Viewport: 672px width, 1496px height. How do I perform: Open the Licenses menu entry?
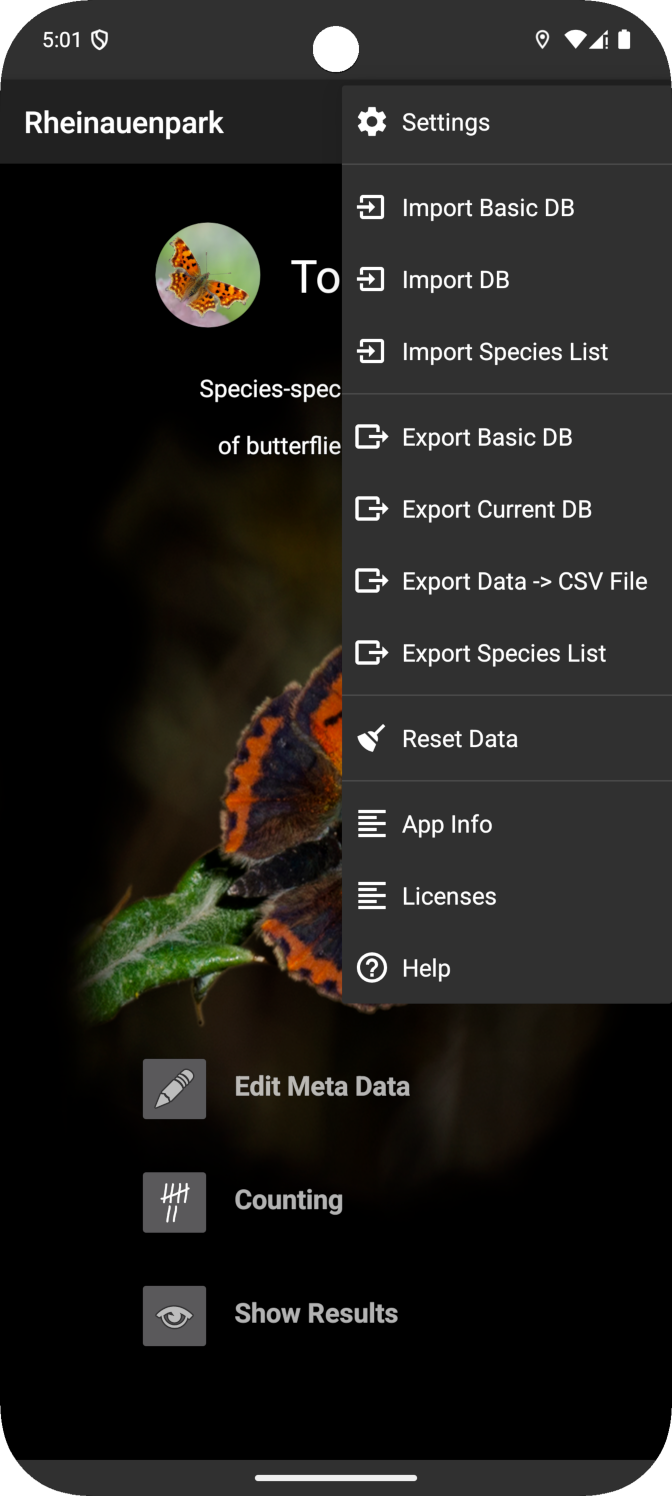tap(449, 896)
